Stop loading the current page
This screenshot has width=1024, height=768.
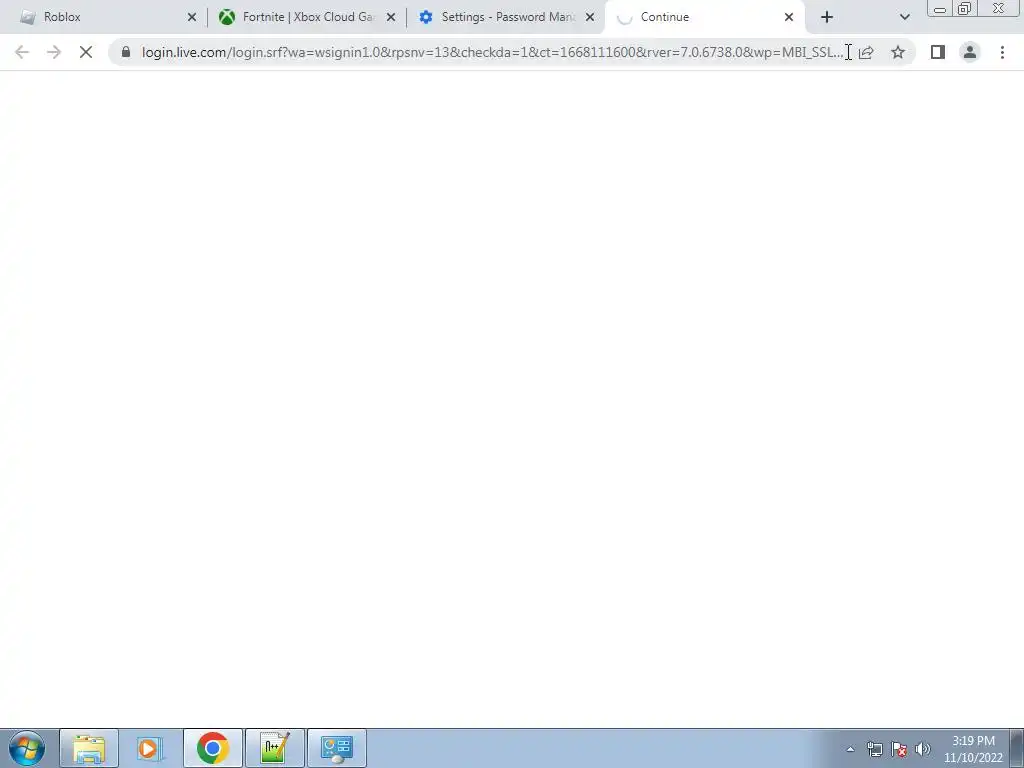(x=86, y=52)
